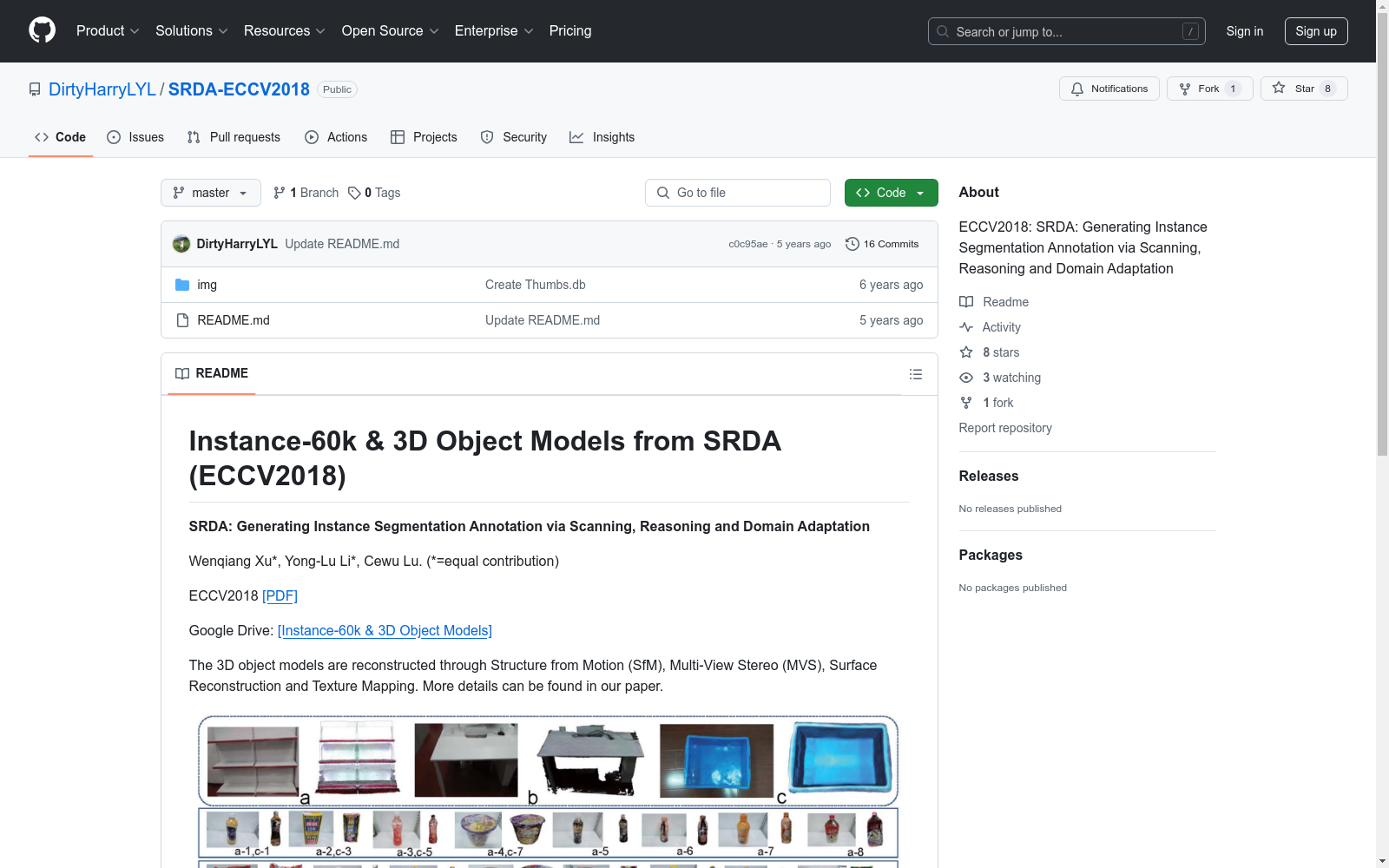1389x868 pixels.
Task: Click the Go to file input
Action: [738, 193]
